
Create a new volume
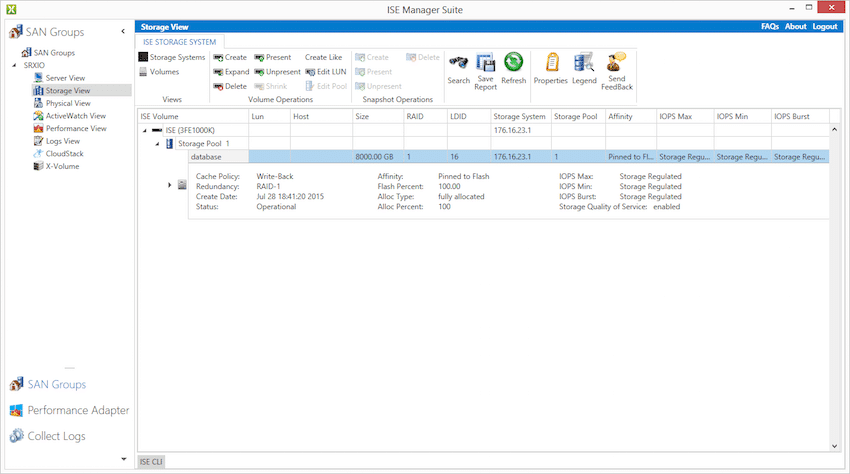[x=230, y=57]
